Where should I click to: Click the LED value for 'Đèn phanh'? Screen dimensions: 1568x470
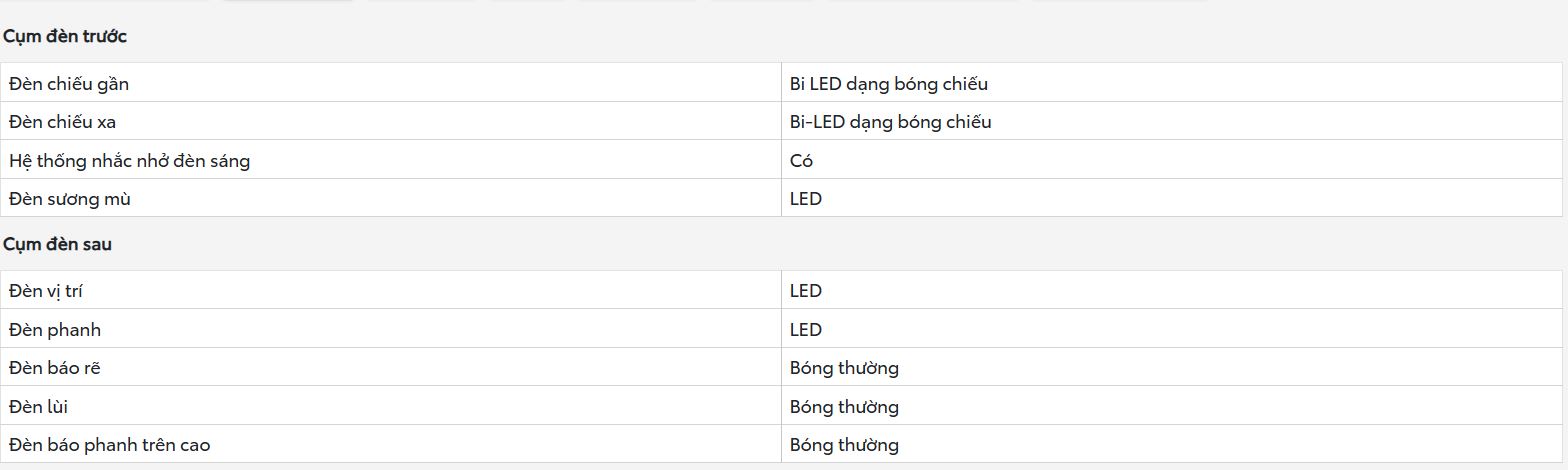click(x=806, y=330)
